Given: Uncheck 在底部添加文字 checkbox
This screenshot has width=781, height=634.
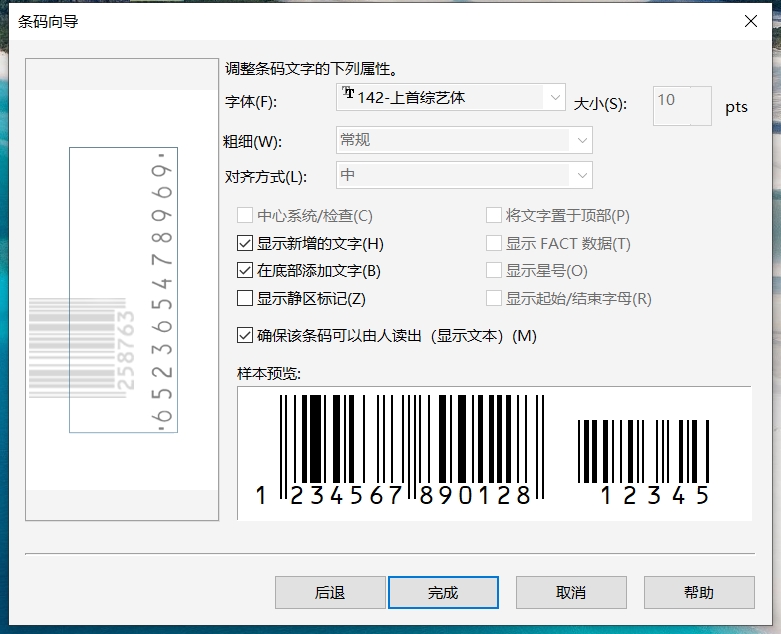Looking at the screenshot, I should [x=245, y=270].
